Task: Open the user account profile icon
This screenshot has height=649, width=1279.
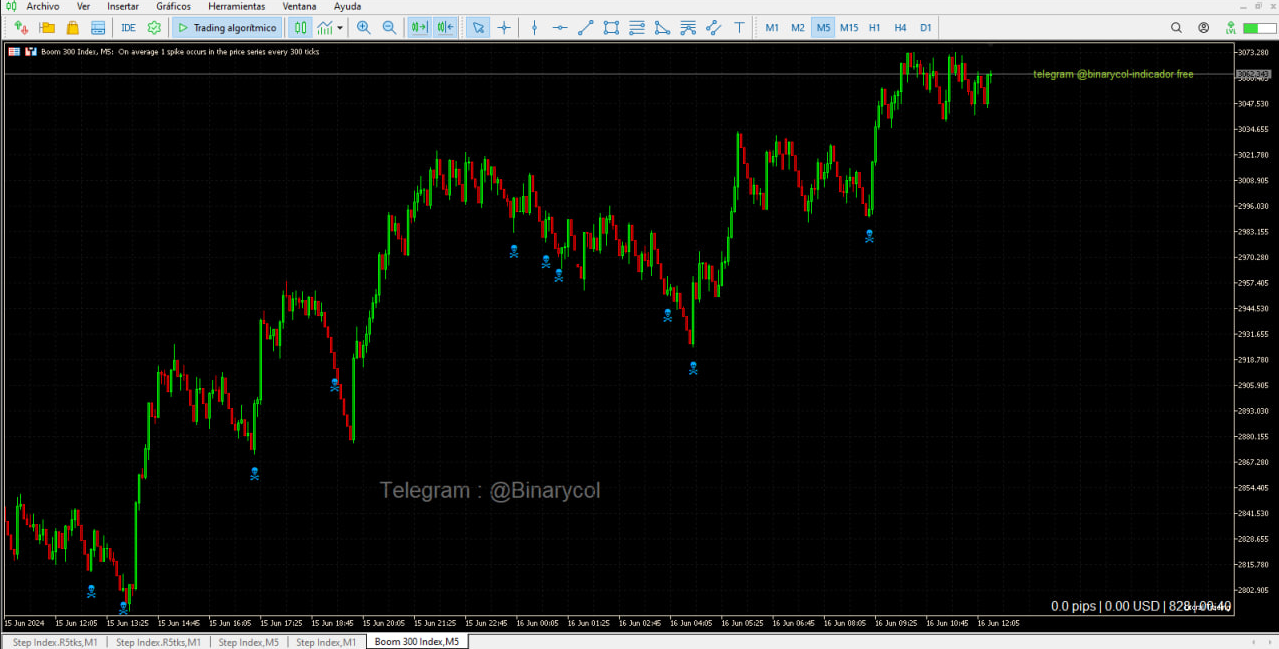Action: click(x=1203, y=28)
